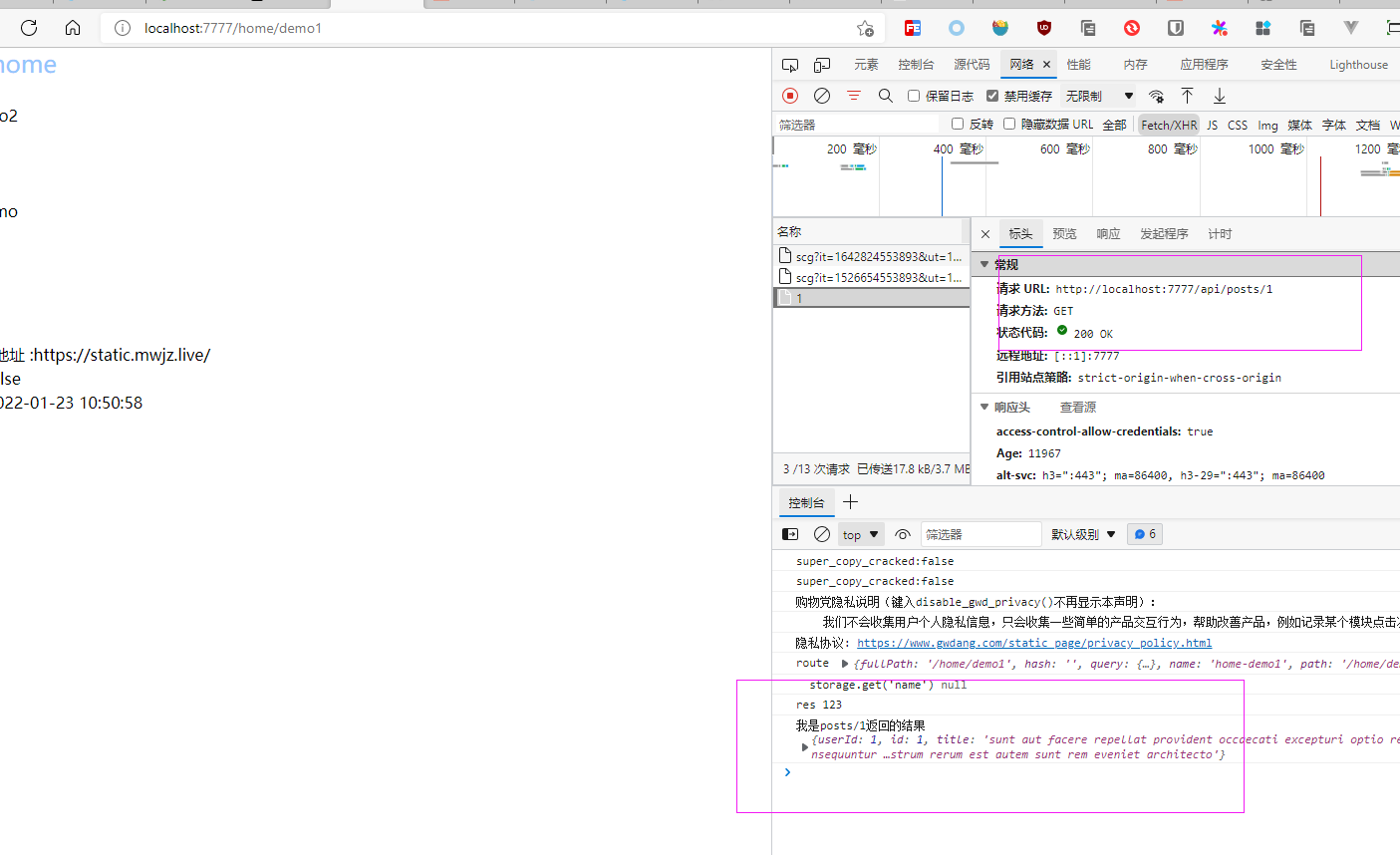The width and height of the screenshot is (1400, 855).
Task: Click the inspect element picker icon
Action: (790, 65)
